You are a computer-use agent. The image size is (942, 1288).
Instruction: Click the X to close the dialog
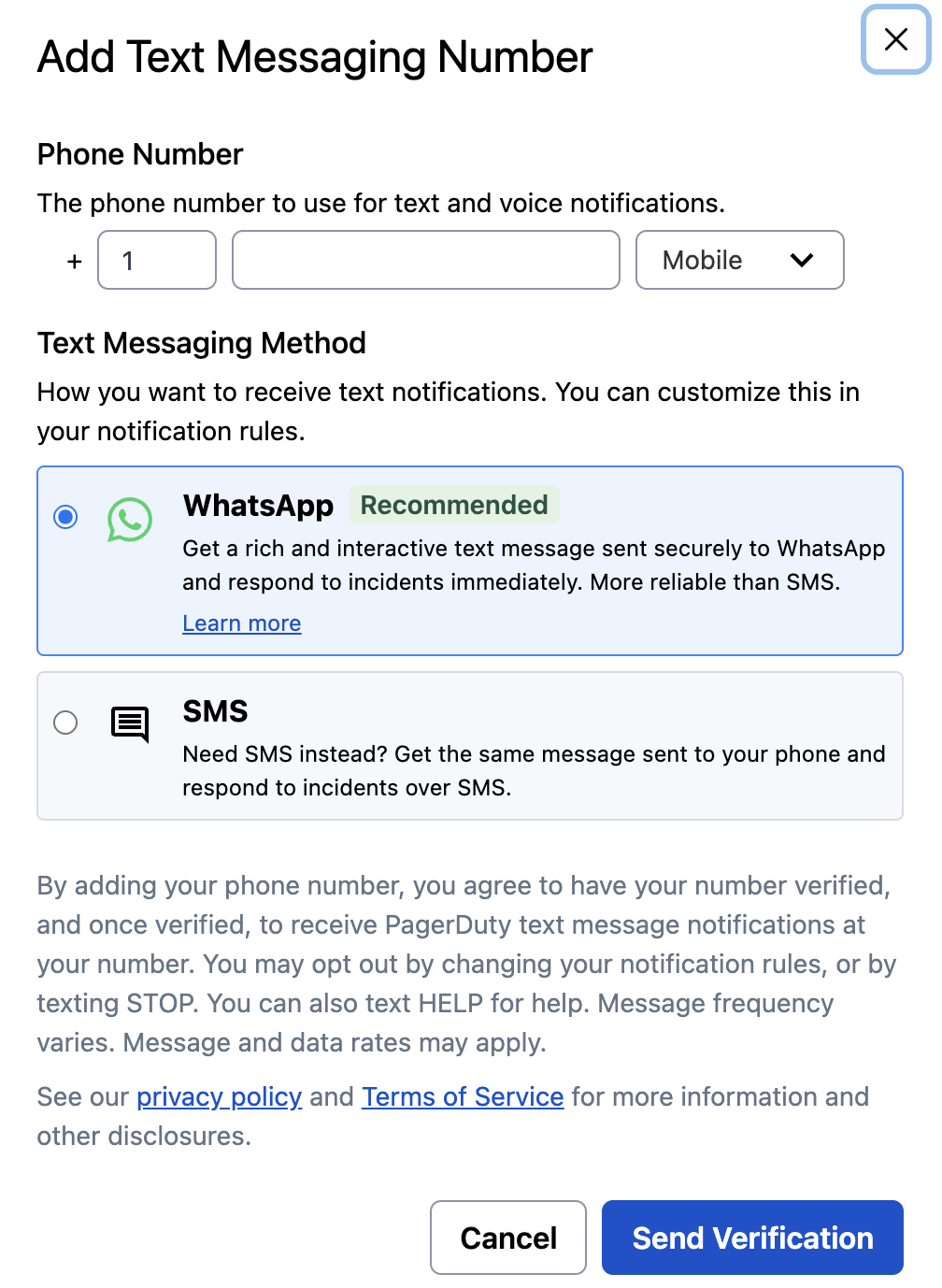895,39
